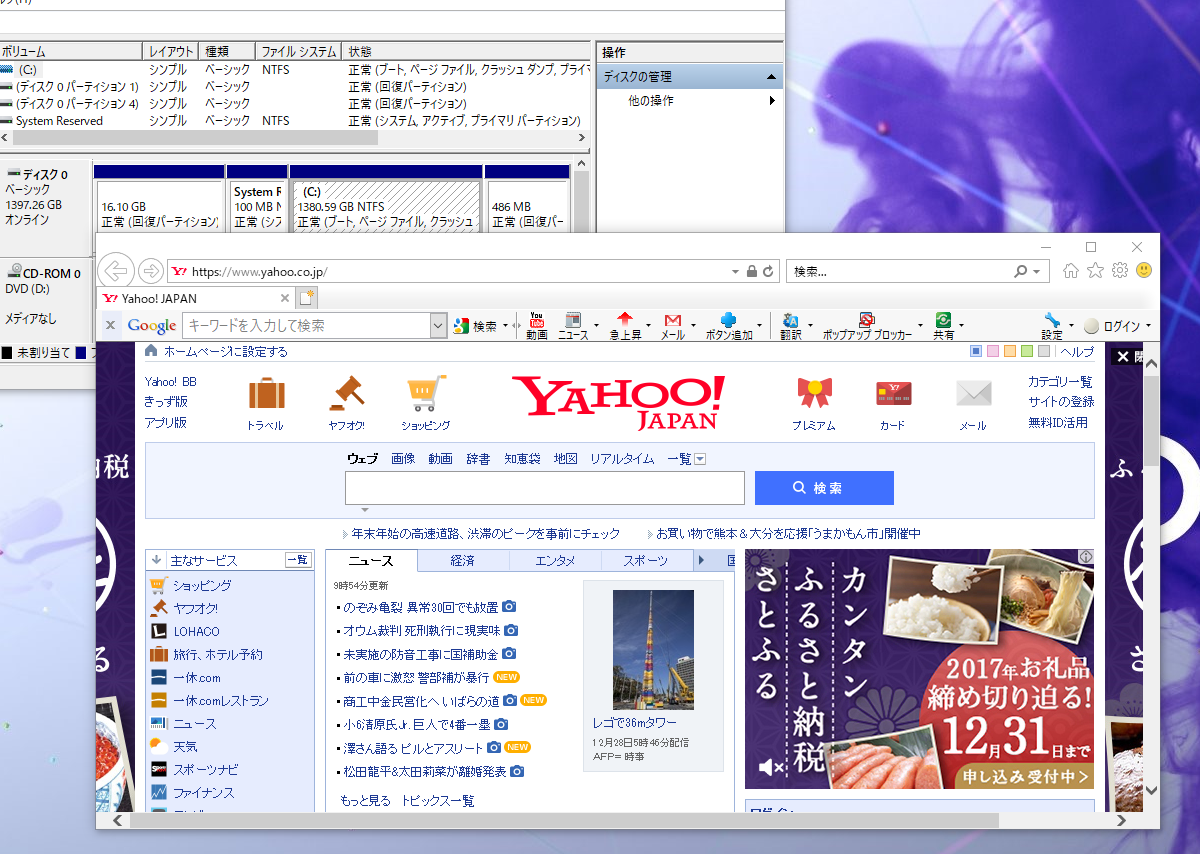Unmute the ad with the speaker icon
1200x854 pixels.
tap(770, 768)
